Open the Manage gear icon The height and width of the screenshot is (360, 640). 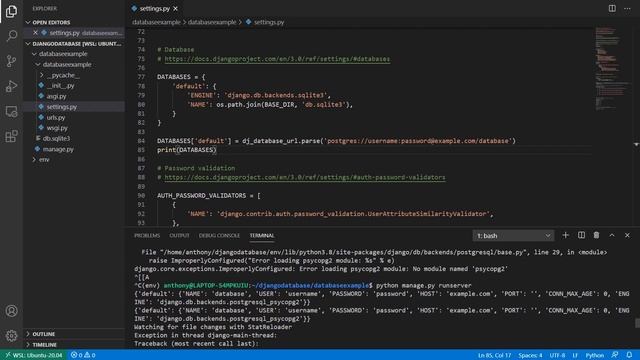click(x=11, y=336)
